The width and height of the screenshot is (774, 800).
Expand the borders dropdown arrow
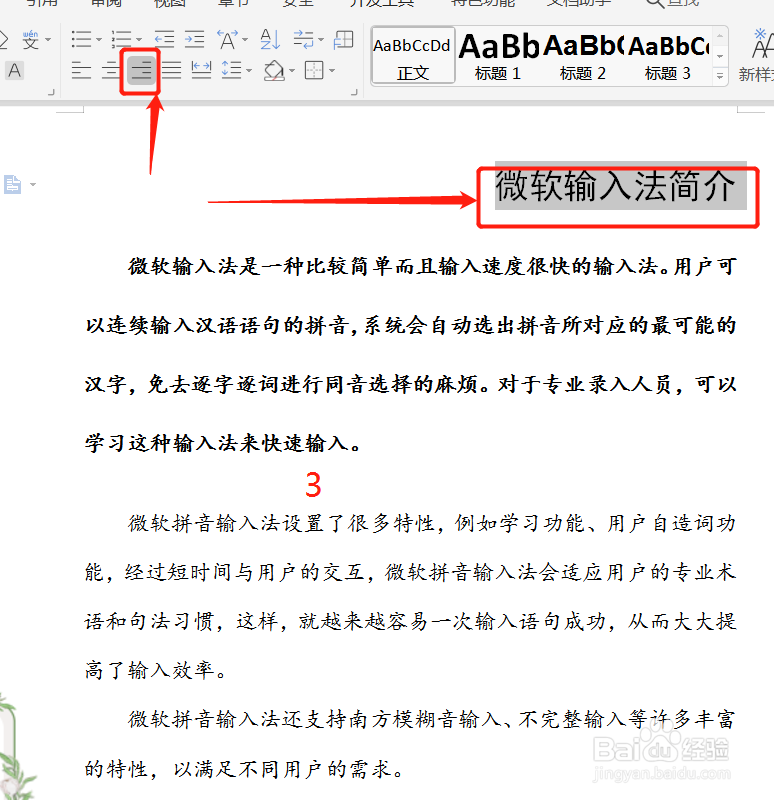(332, 70)
